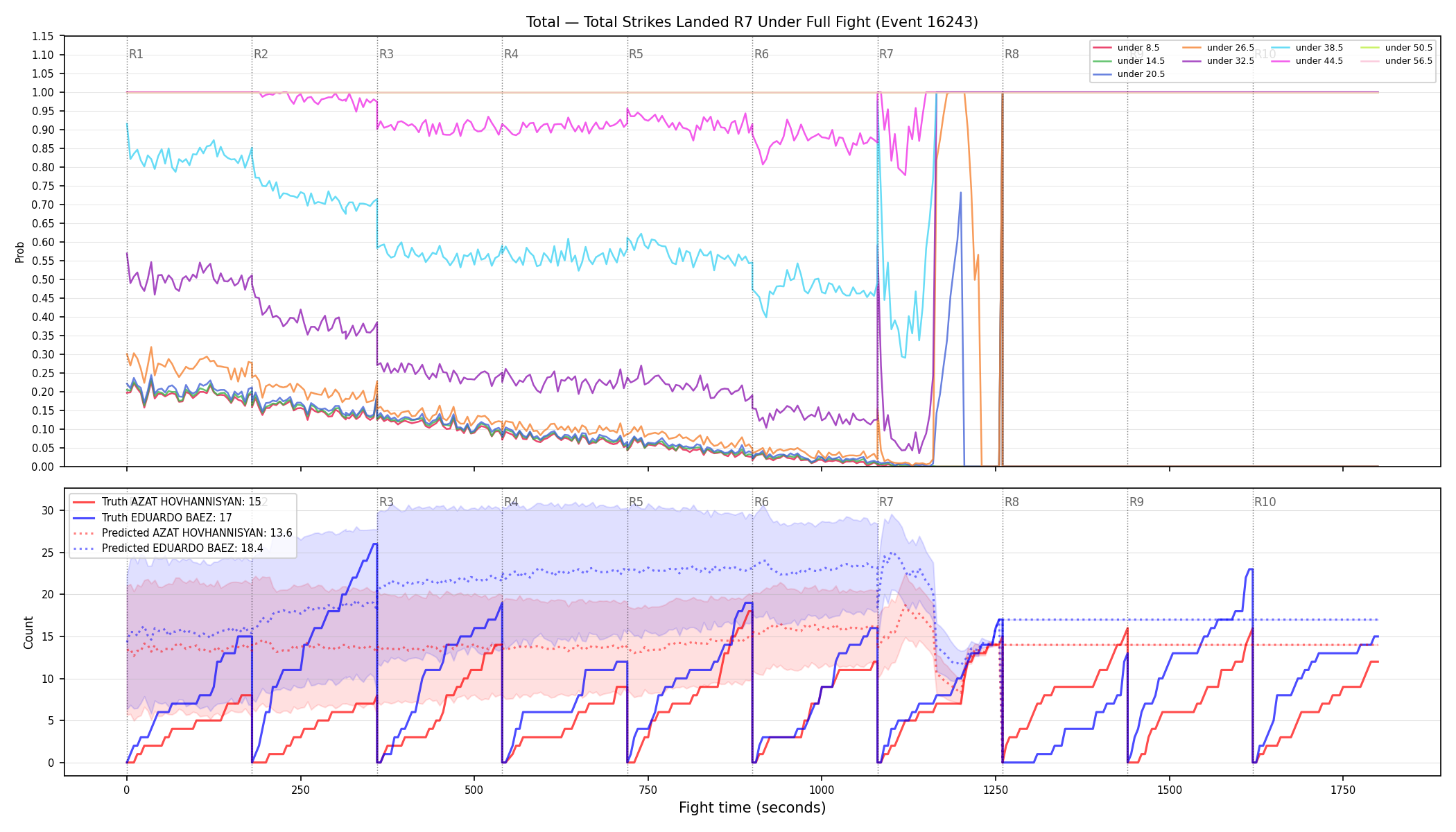Click the R3 round label in the Count chart

[x=386, y=502]
